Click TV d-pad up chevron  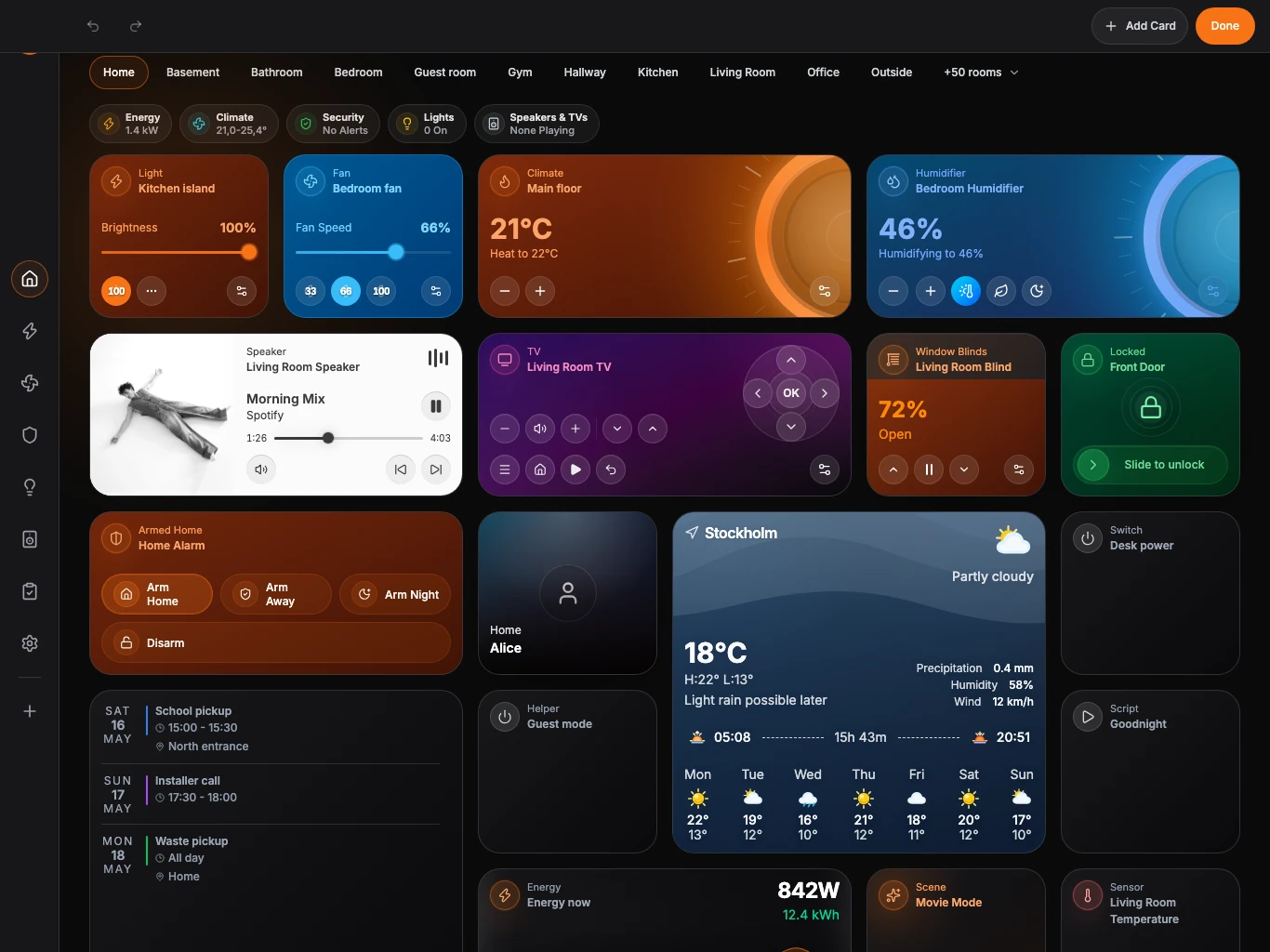791,360
